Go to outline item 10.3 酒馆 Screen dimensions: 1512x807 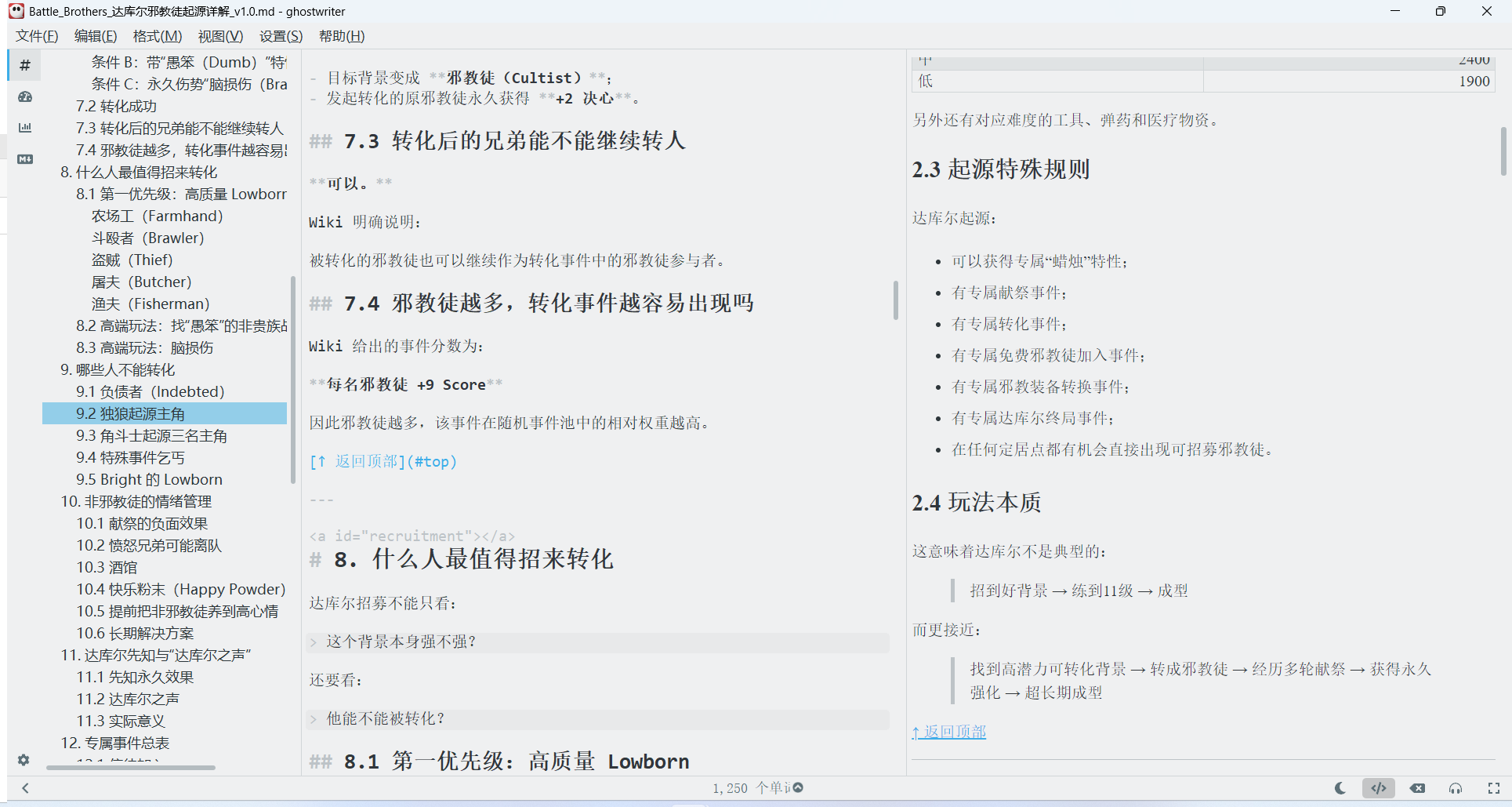(x=107, y=567)
